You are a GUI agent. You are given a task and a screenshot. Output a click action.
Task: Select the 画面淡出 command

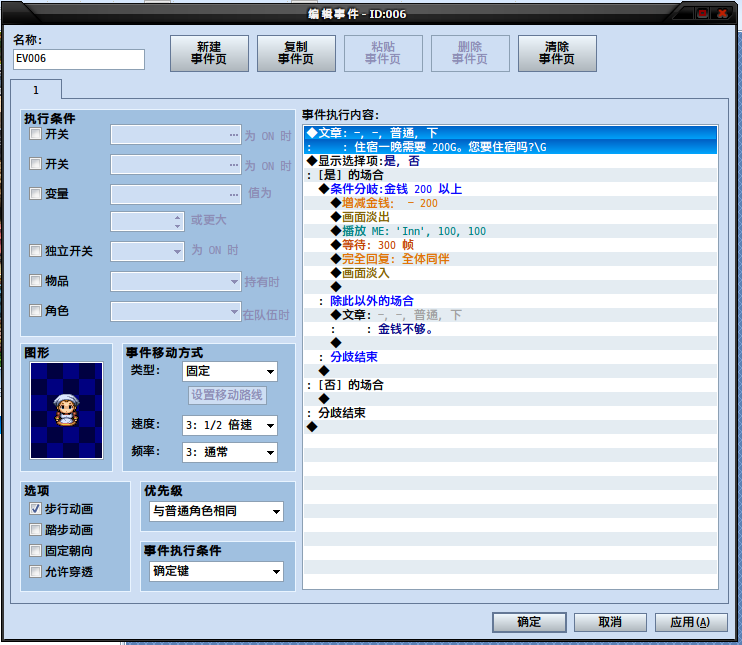click(x=510, y=217)
